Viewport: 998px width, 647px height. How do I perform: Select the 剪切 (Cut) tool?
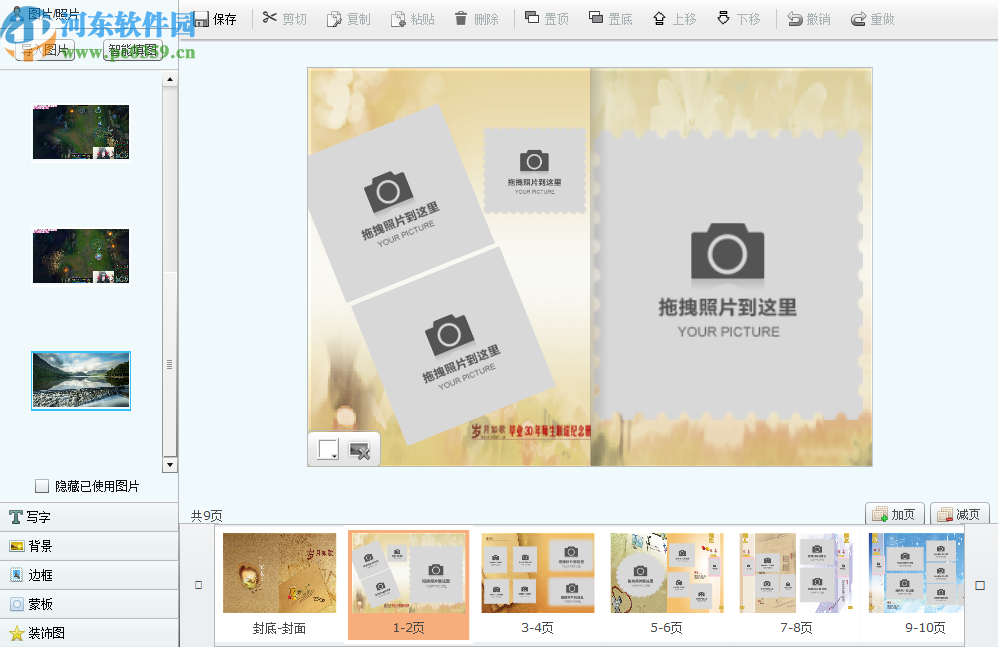(283, 18)
